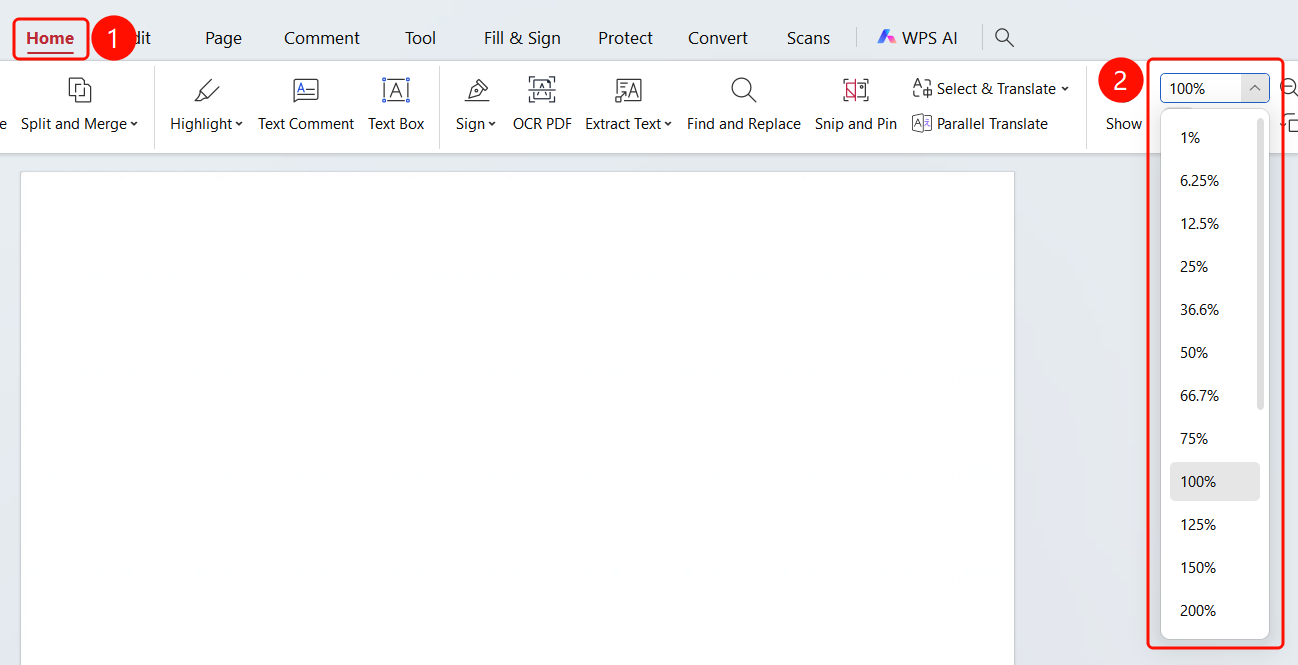1298x665 pixels.
Task: Open Find and Replace
Action: [743, 104]
